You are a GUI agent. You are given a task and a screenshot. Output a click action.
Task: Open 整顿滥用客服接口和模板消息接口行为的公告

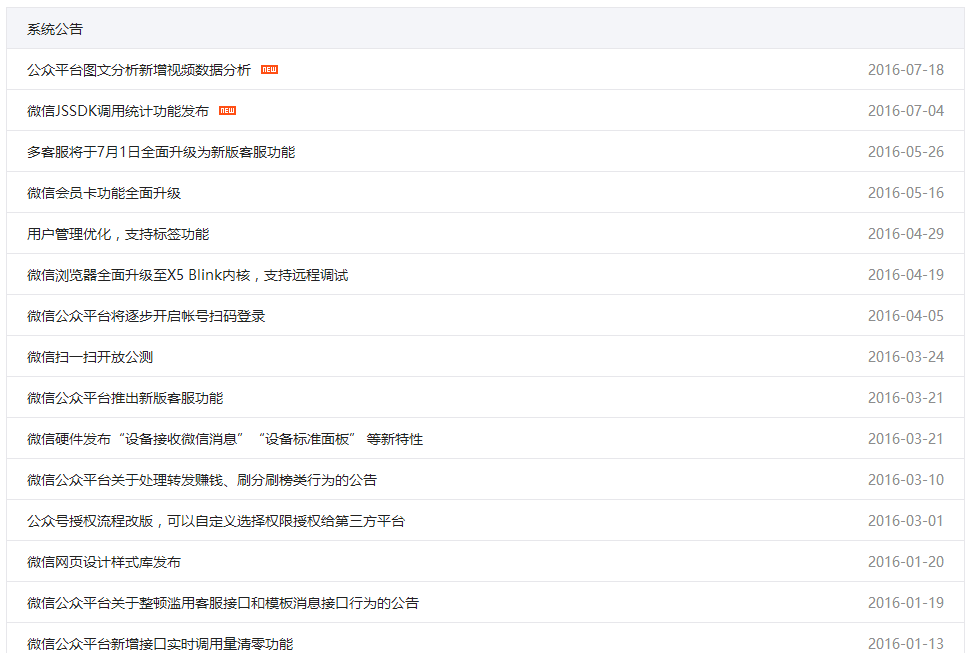[223, 603]
